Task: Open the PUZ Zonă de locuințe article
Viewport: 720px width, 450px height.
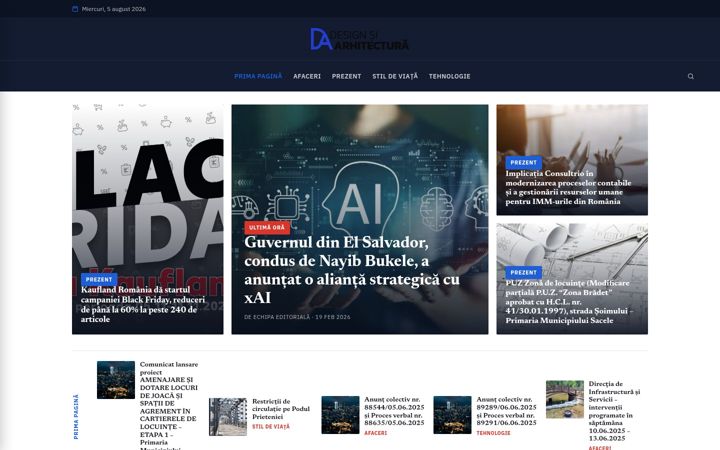Action: (569, 302)
